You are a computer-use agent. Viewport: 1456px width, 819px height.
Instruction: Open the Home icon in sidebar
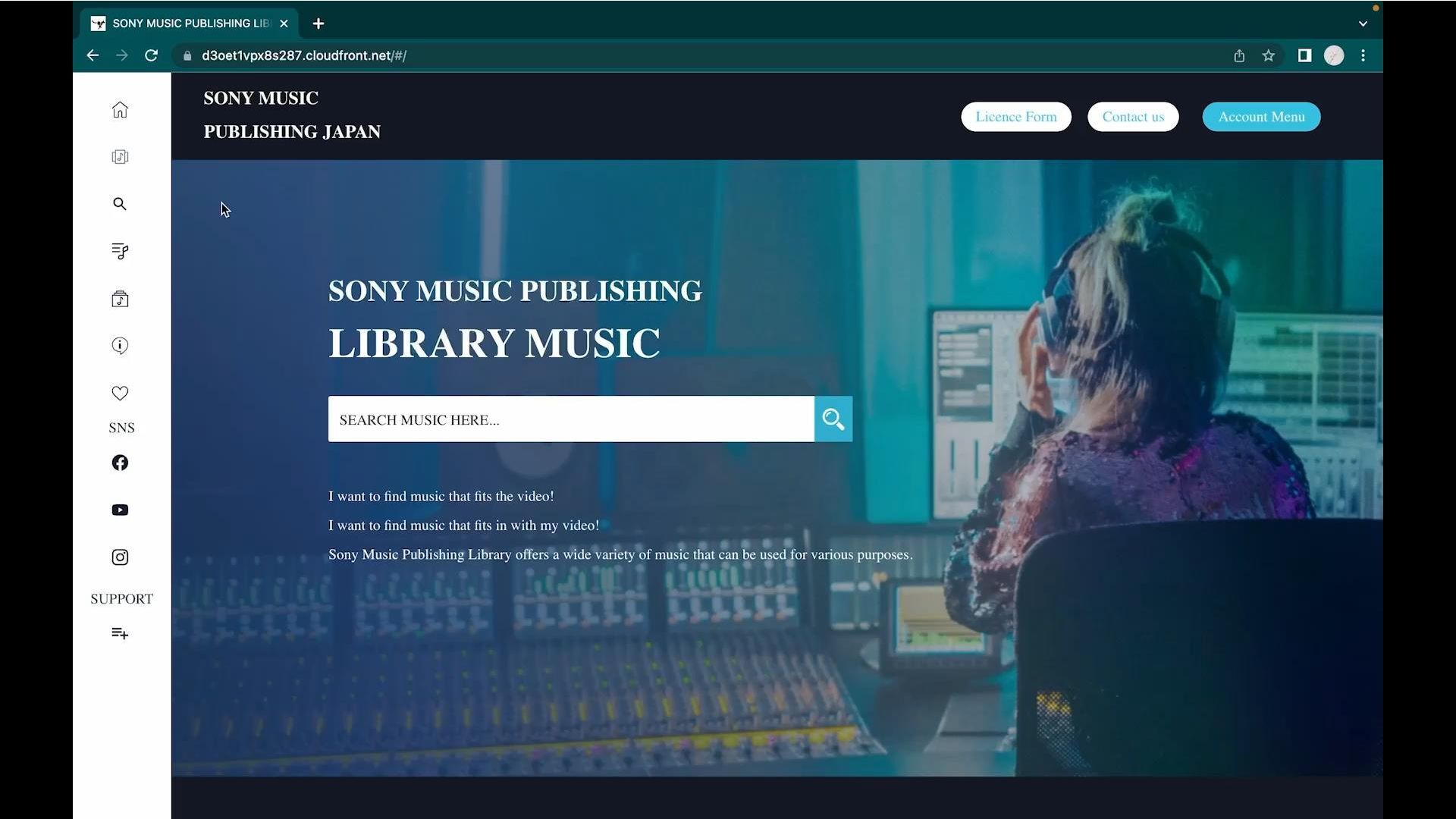point(120,110)
